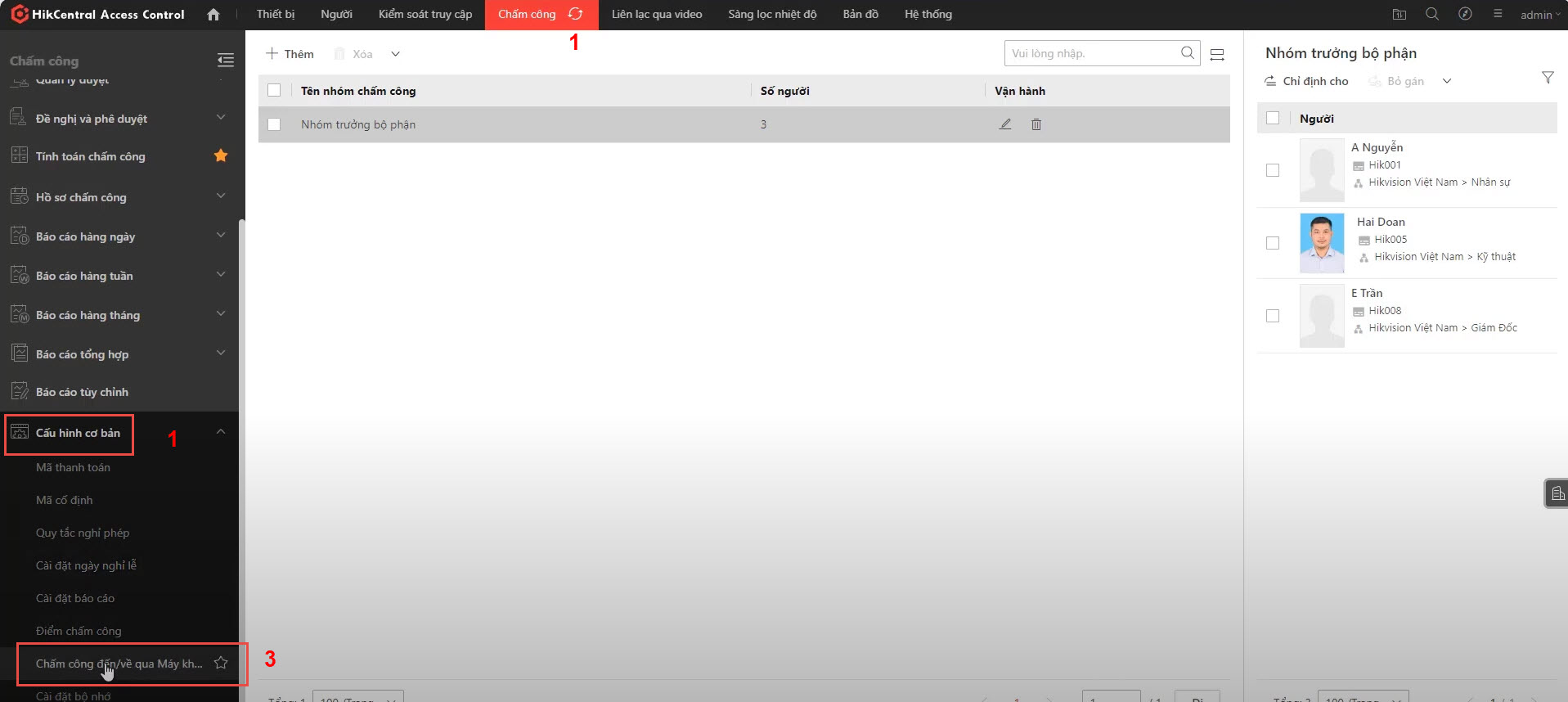The height and width of the screenshot is (702, 1568).
Task: Tick the select-all checkbox beside Người header
Action: [x=1273, y=118]
